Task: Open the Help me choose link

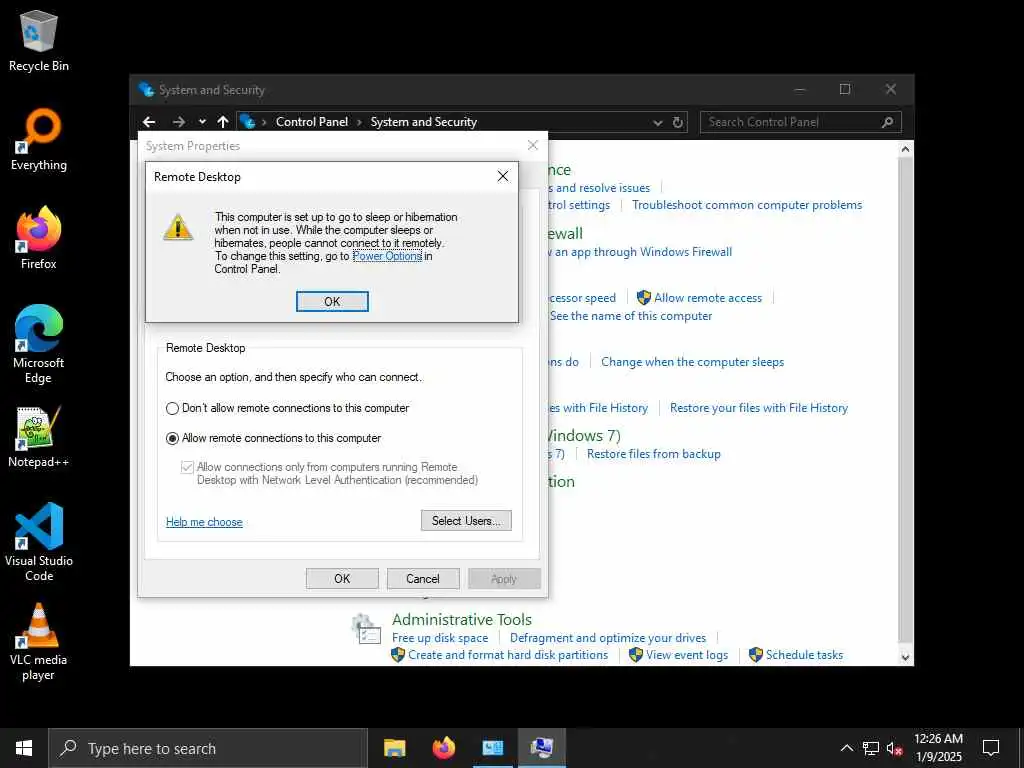Action: click(x=204, y=522)
